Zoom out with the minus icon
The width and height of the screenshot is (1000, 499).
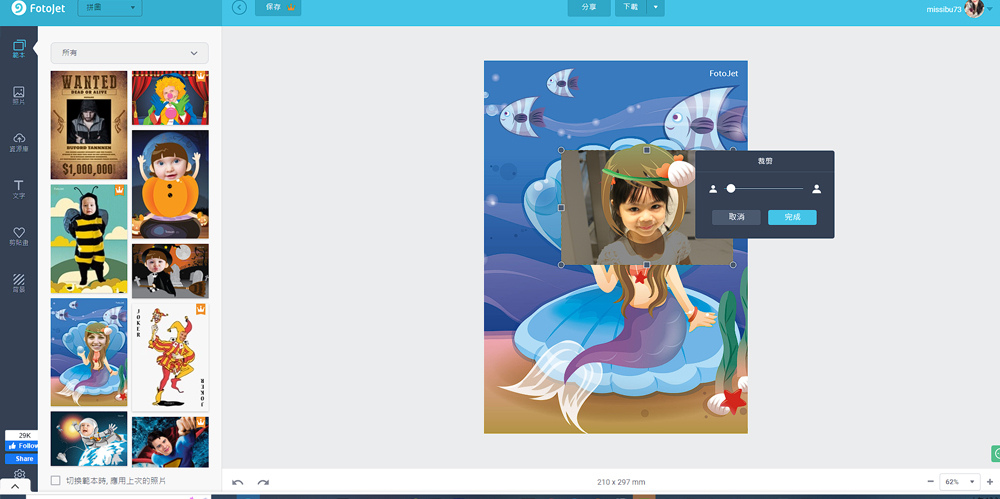coord(930,481)
